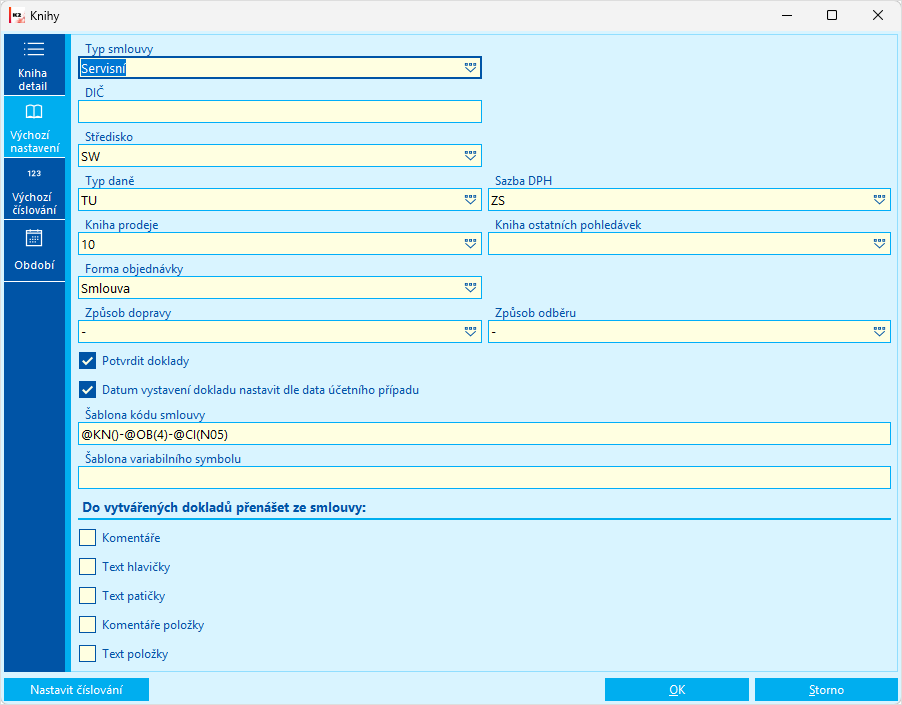The image size is (902, 705).
Task: Uncheck Potvrdit doklady checkbox
Action: [87, 361]
